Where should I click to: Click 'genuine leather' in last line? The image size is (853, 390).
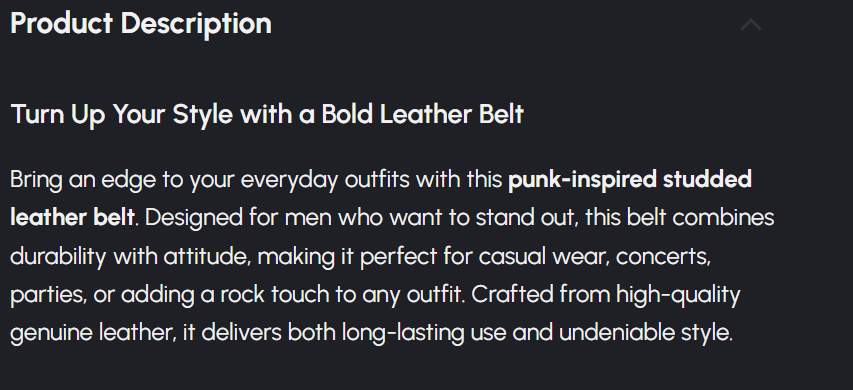(92, 333)
